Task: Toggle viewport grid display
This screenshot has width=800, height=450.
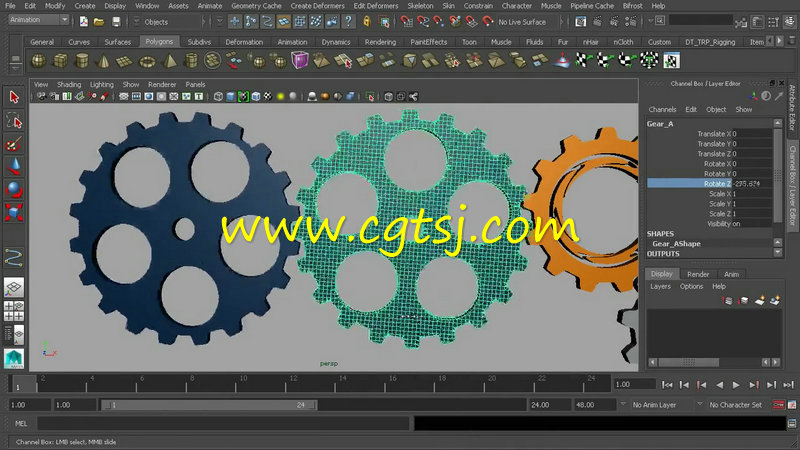Action: click(x=124, y=96)
